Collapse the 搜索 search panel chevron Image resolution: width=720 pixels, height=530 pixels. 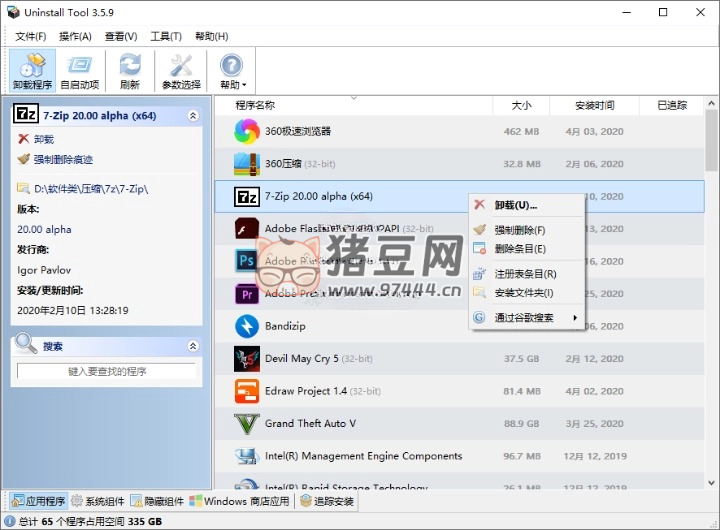tap(193, 346)
